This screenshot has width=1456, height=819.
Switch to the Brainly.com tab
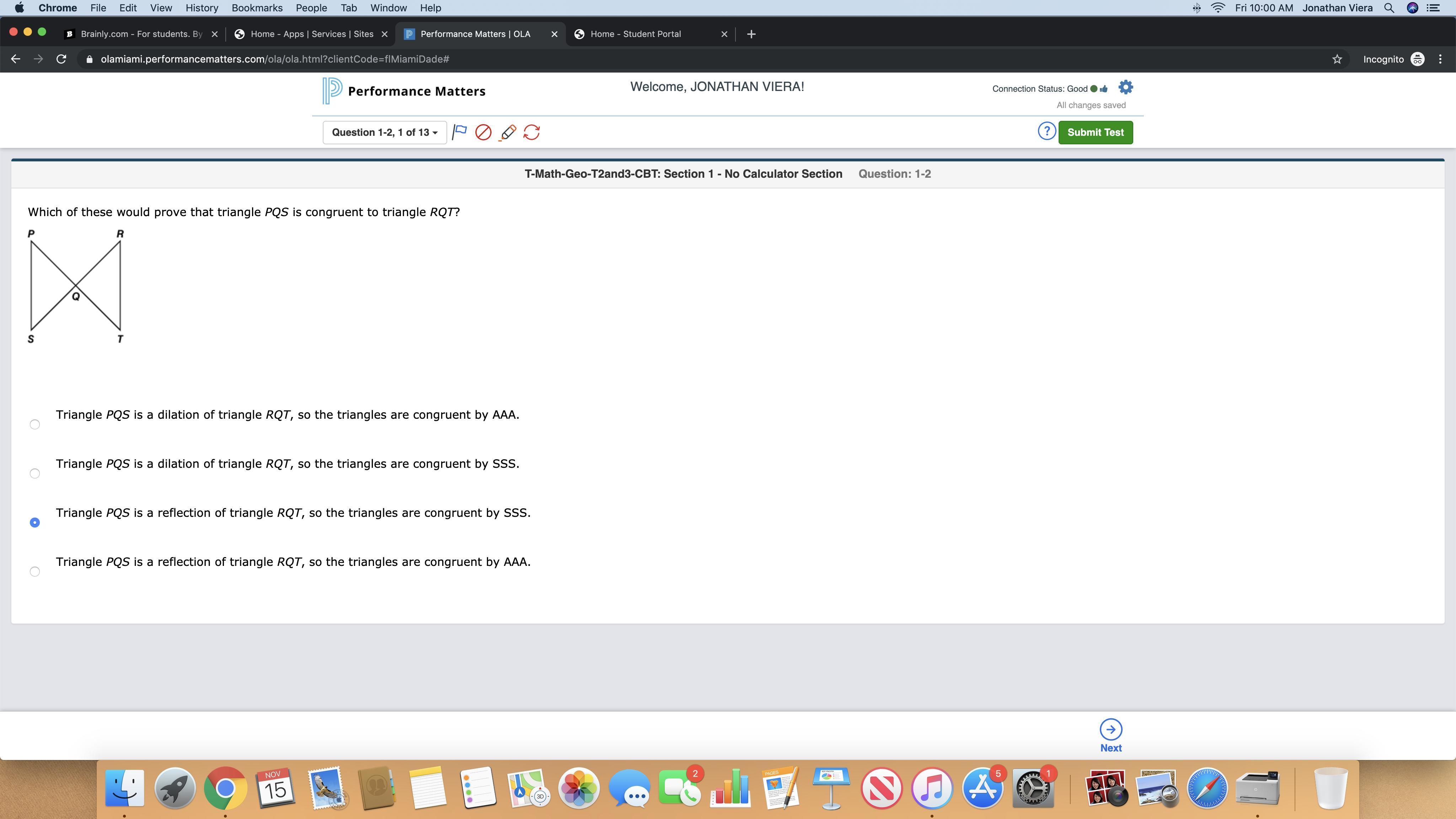pyautogui.click(x=141, y=34)
